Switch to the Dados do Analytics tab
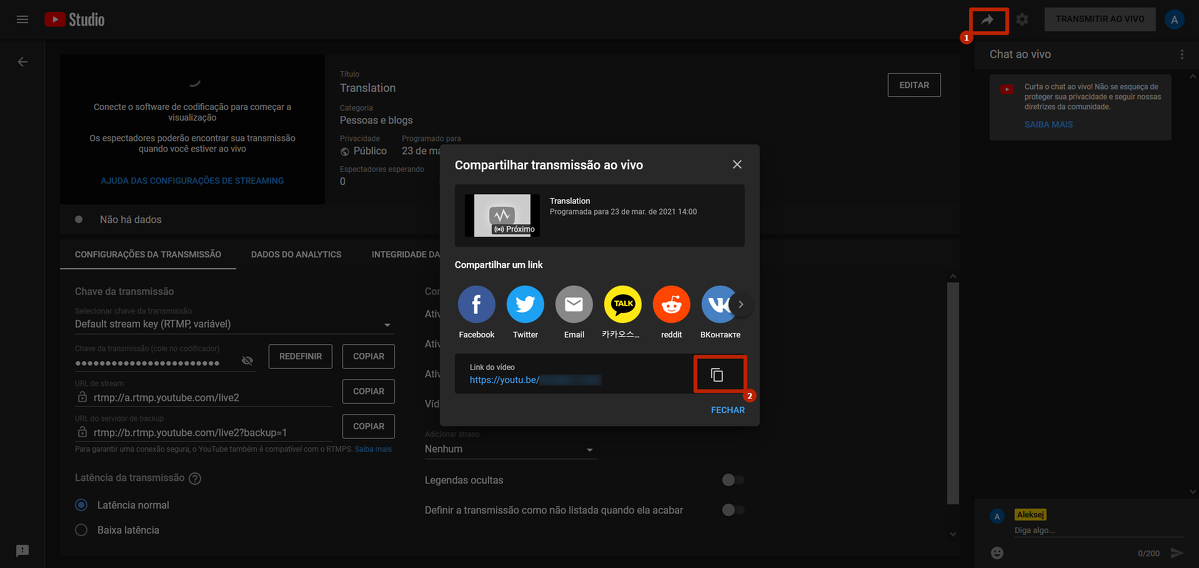1199x568 pixels. click(296, 254)
